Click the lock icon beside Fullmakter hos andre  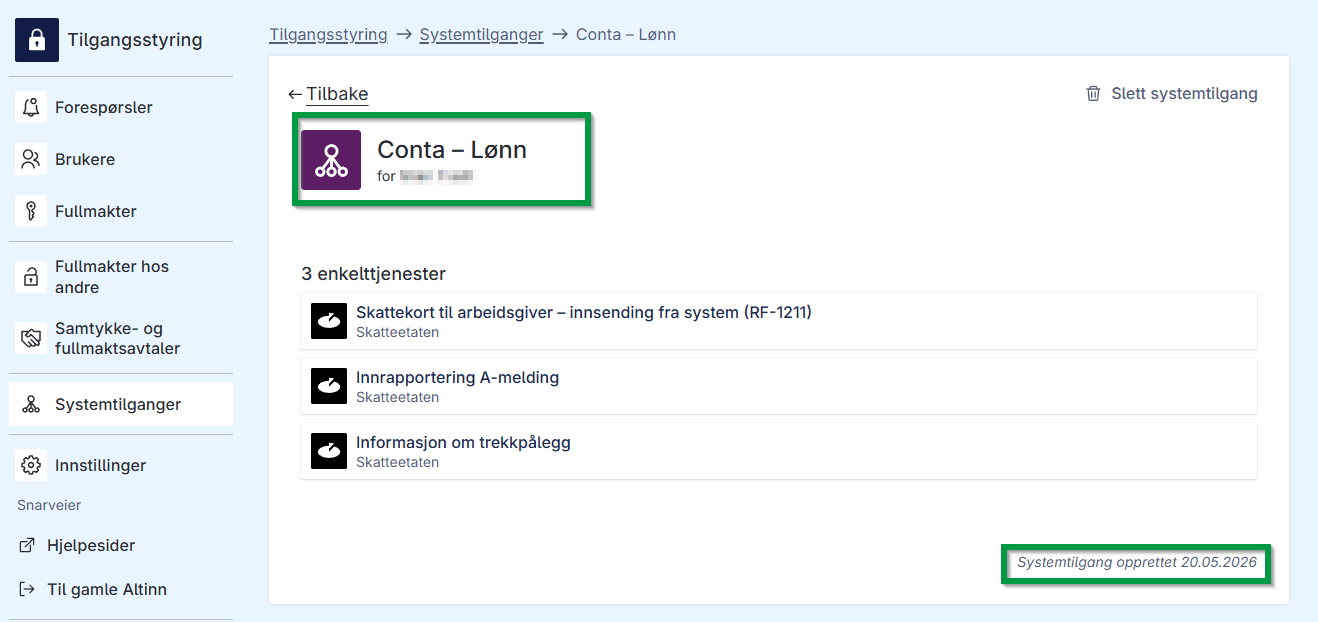31,277
